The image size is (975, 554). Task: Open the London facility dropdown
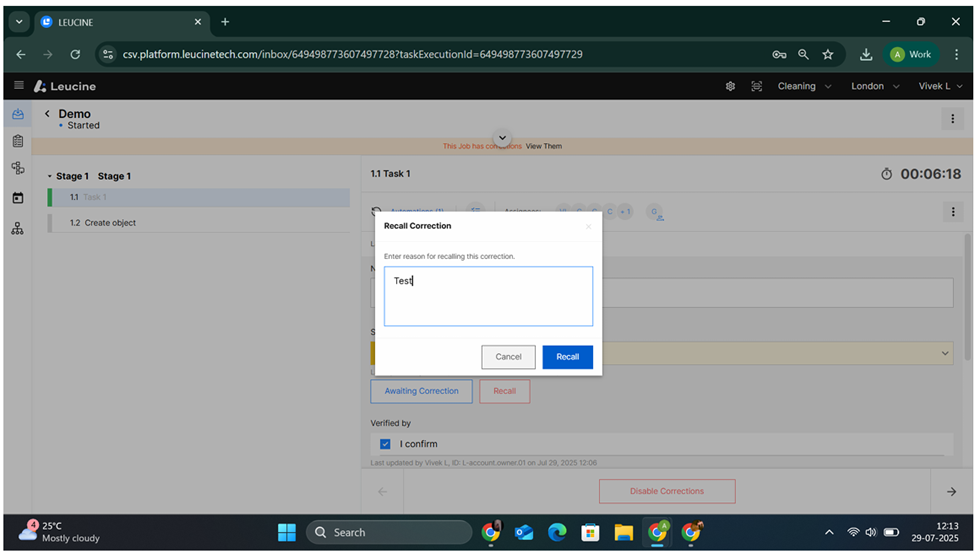pos(874,86)
